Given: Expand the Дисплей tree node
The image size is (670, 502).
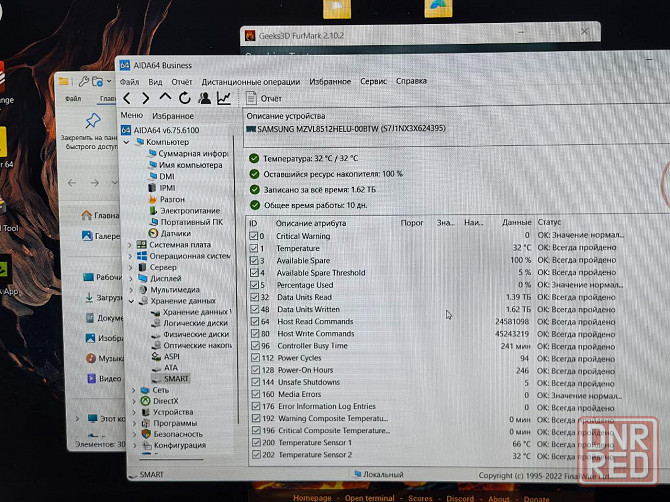Looking at the screenshot, I should pyautogui.click(x=131, y=279).
